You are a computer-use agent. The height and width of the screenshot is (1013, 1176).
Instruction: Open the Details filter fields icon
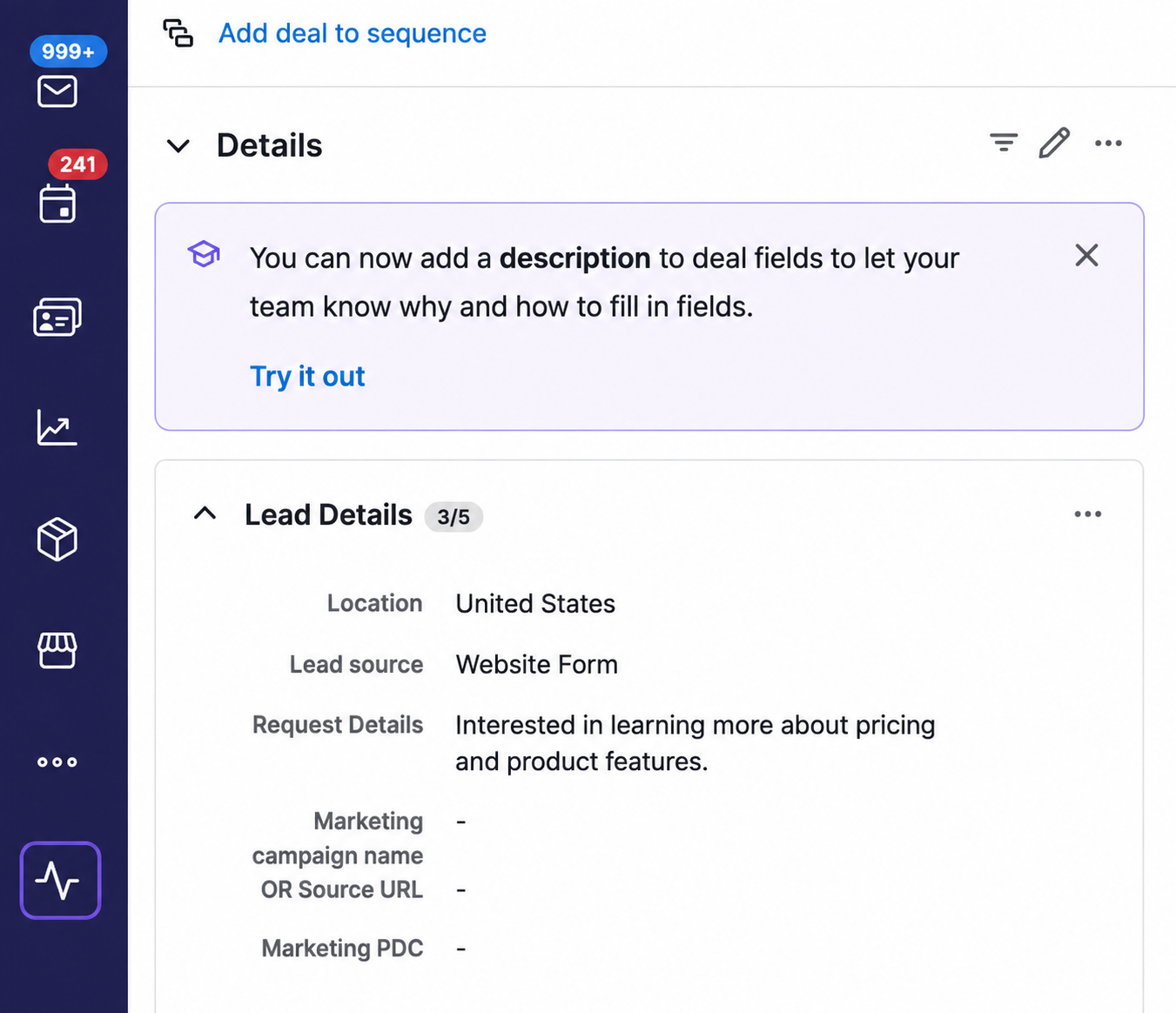point(1004,142)
